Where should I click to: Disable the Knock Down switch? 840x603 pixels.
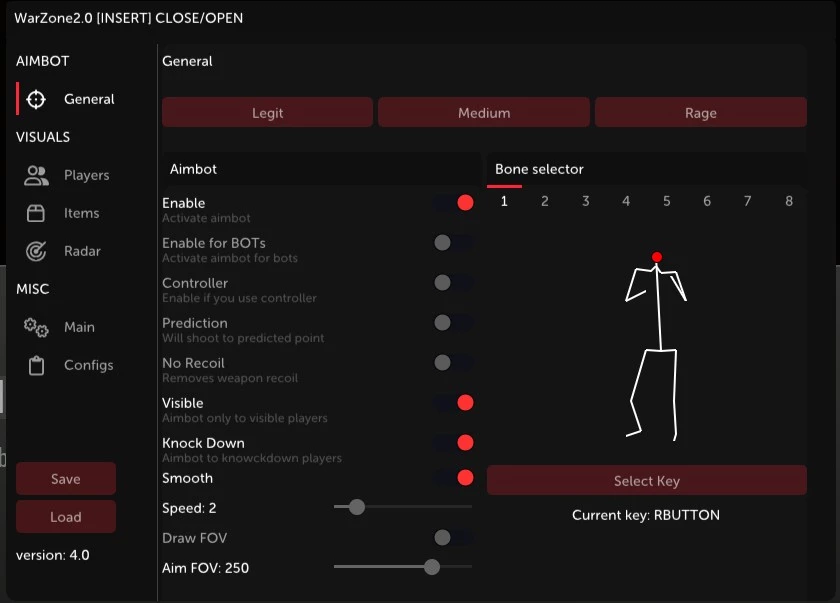454,443
